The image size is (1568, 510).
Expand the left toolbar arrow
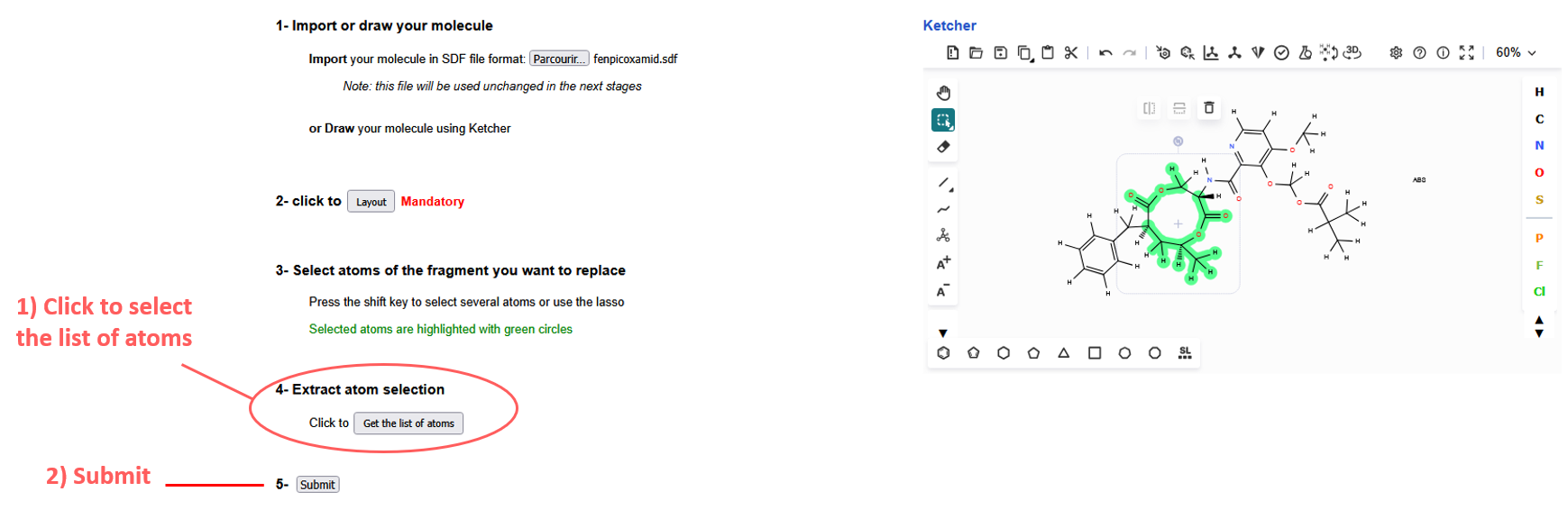[942, 333]
